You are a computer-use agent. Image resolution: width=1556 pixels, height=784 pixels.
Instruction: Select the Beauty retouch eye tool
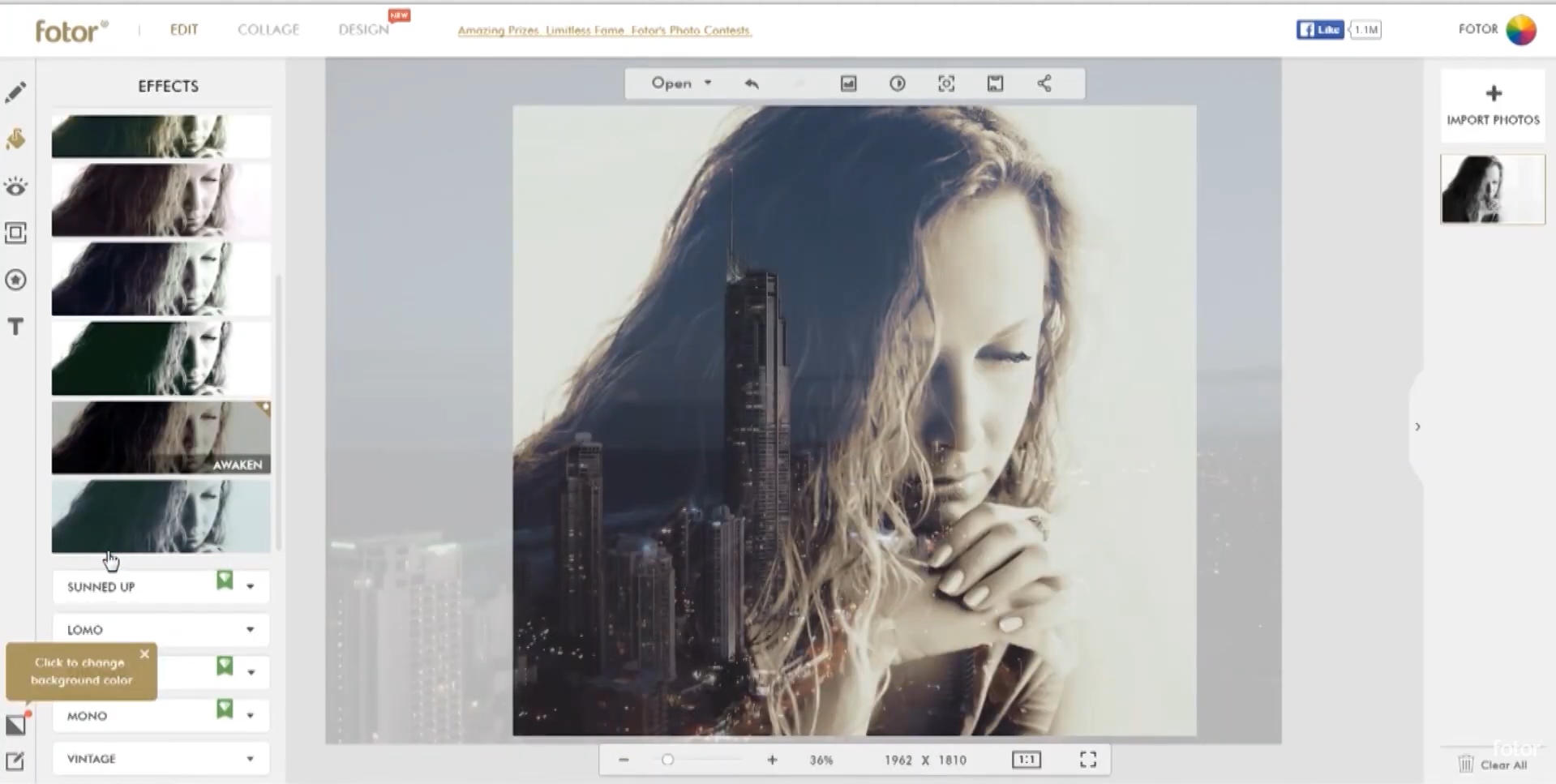click(15, 186)
